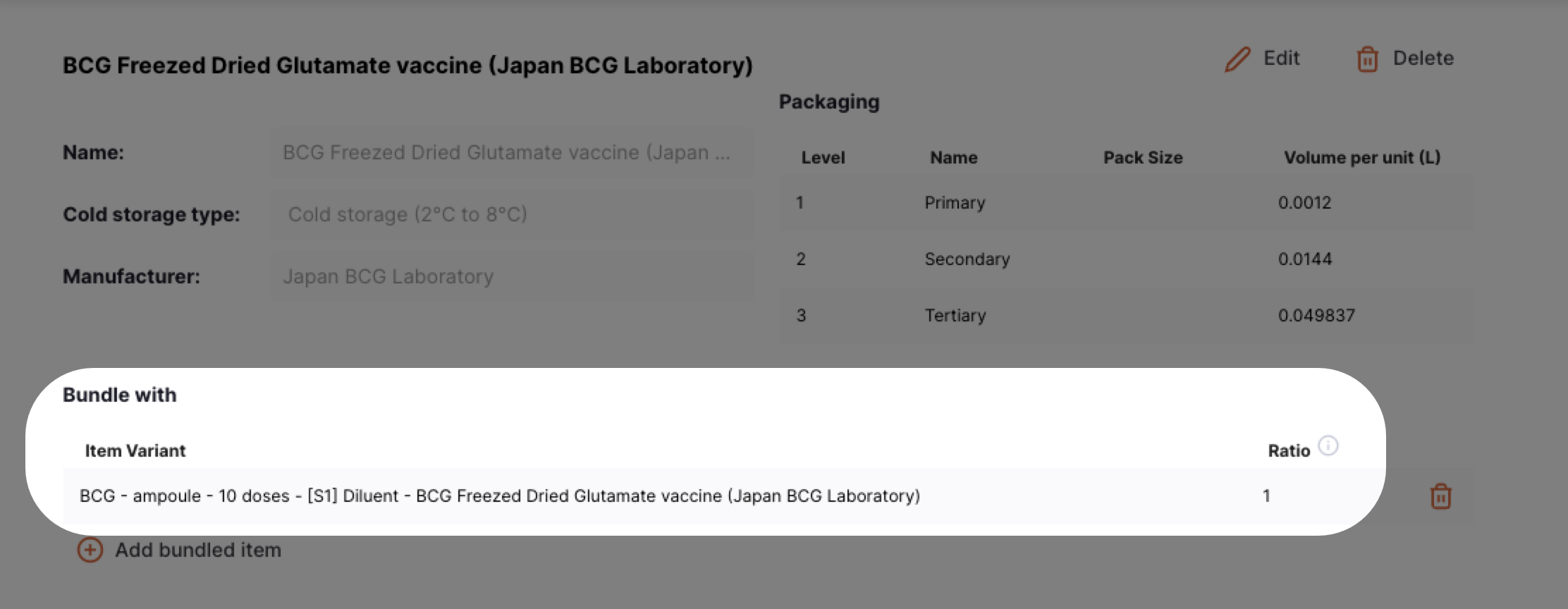Select the Primary packaging row

pyautogui.click(x=1126, y=203)
